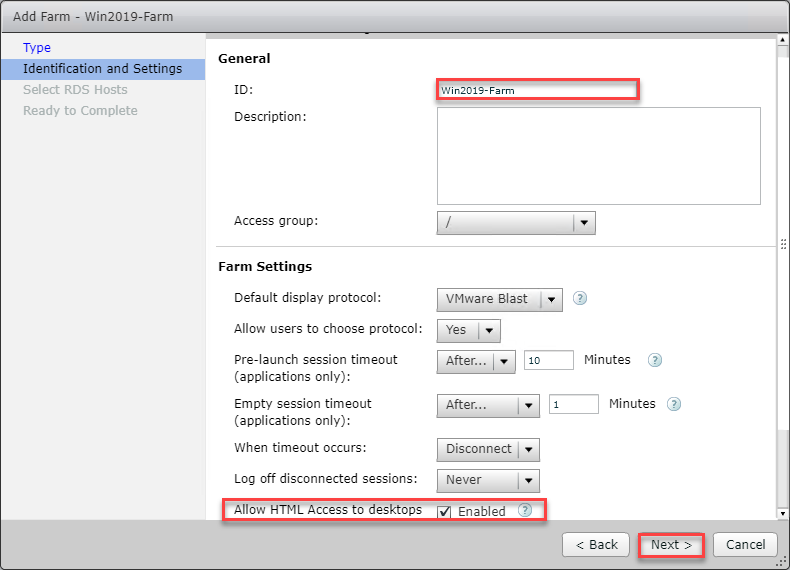790x570 pixels.
Task: Open the Empty session timeout dropdown
Action: click(x=488, y=405)
